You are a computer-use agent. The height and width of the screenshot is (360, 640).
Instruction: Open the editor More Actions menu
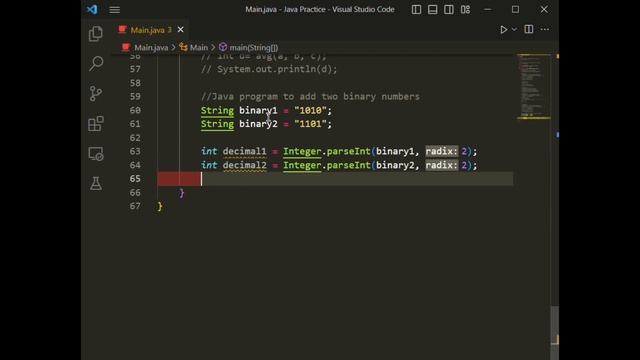[x=545, y=29]
